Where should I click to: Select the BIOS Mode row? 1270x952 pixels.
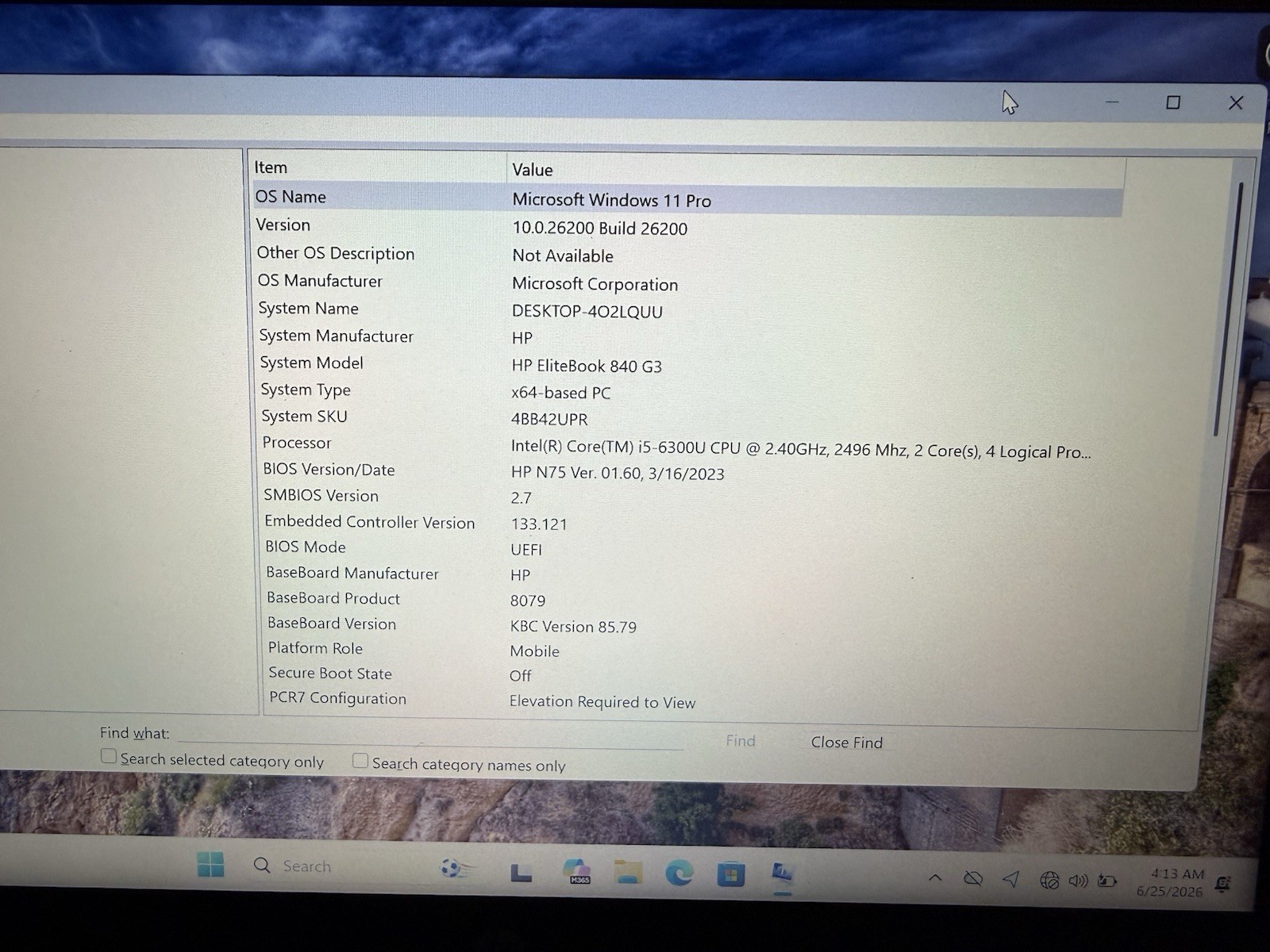(688, 548)
